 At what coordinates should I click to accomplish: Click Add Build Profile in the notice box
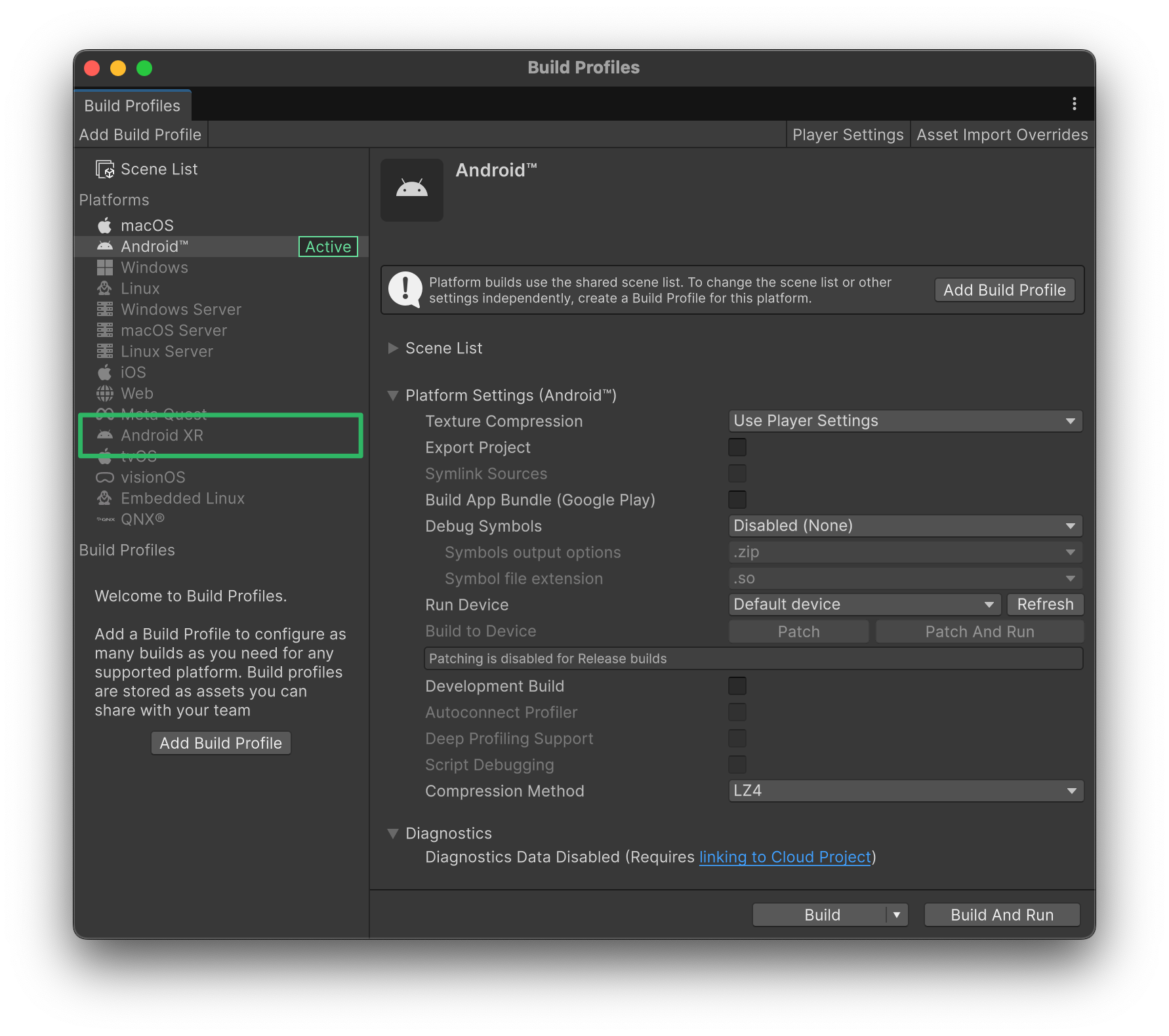pyautogui.click(x=1004, y=290)
